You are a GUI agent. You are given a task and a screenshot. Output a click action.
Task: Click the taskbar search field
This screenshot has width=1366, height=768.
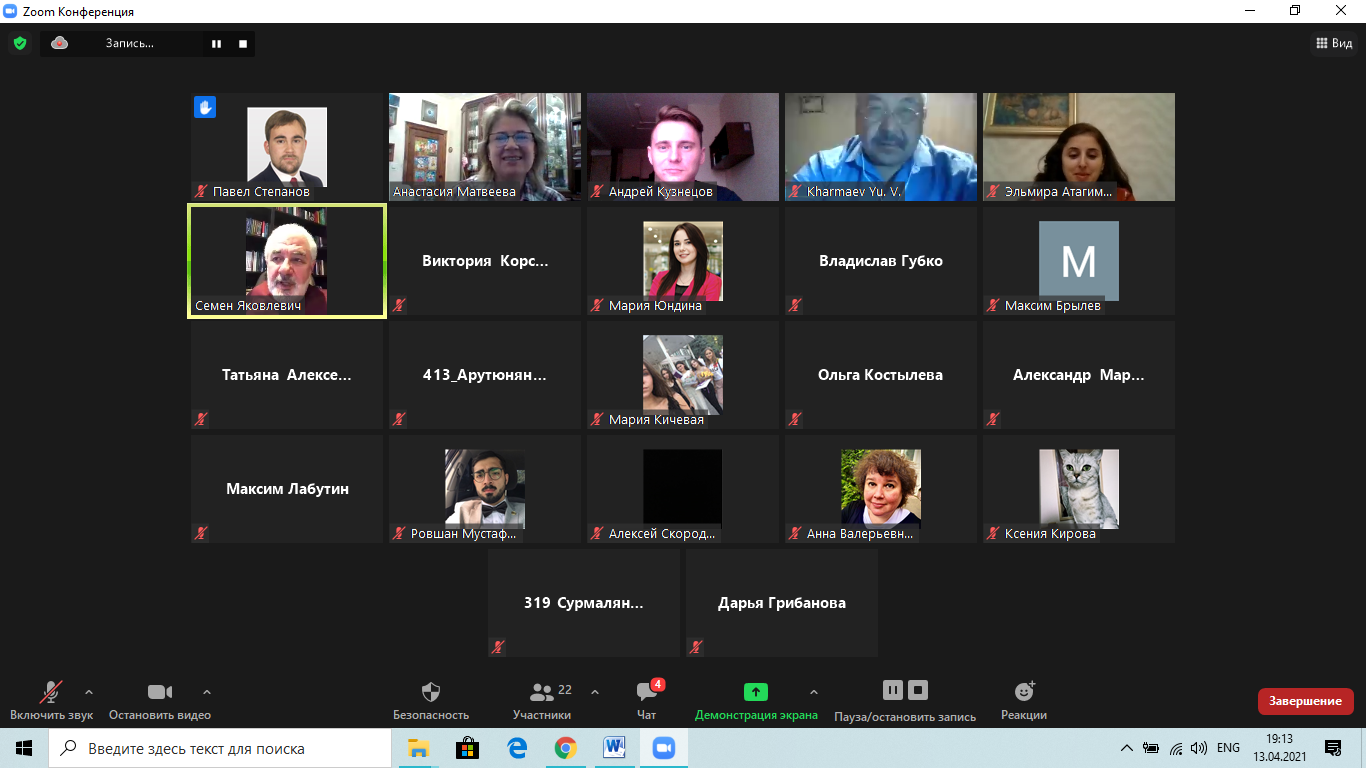(x=220, y=748)
